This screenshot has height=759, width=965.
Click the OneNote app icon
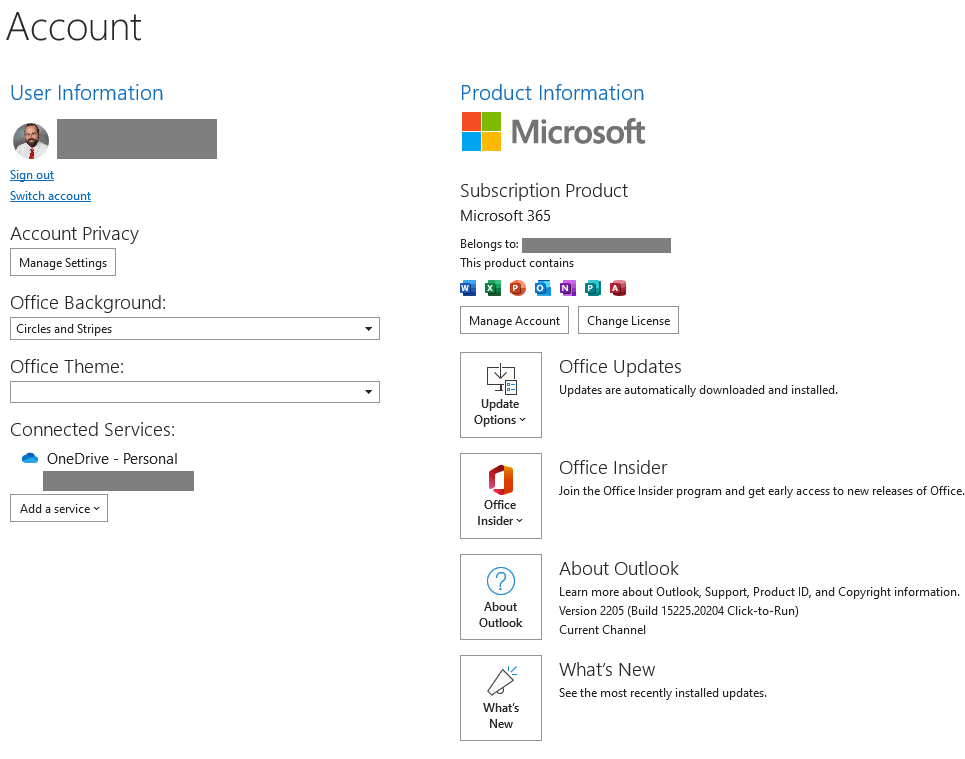click(x=567, y=287)
